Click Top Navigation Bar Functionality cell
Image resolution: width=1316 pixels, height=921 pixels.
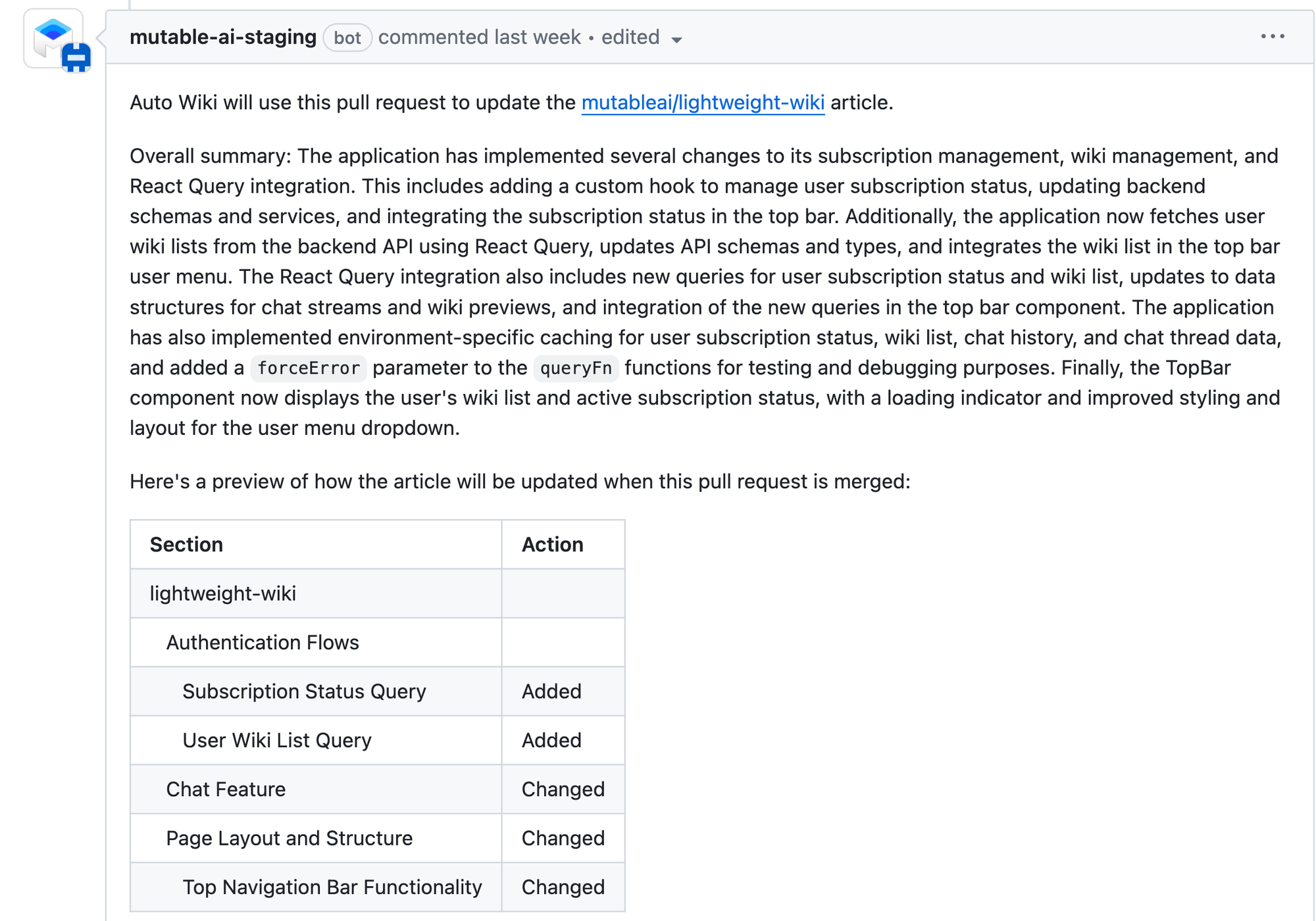[x=332, y=887]
